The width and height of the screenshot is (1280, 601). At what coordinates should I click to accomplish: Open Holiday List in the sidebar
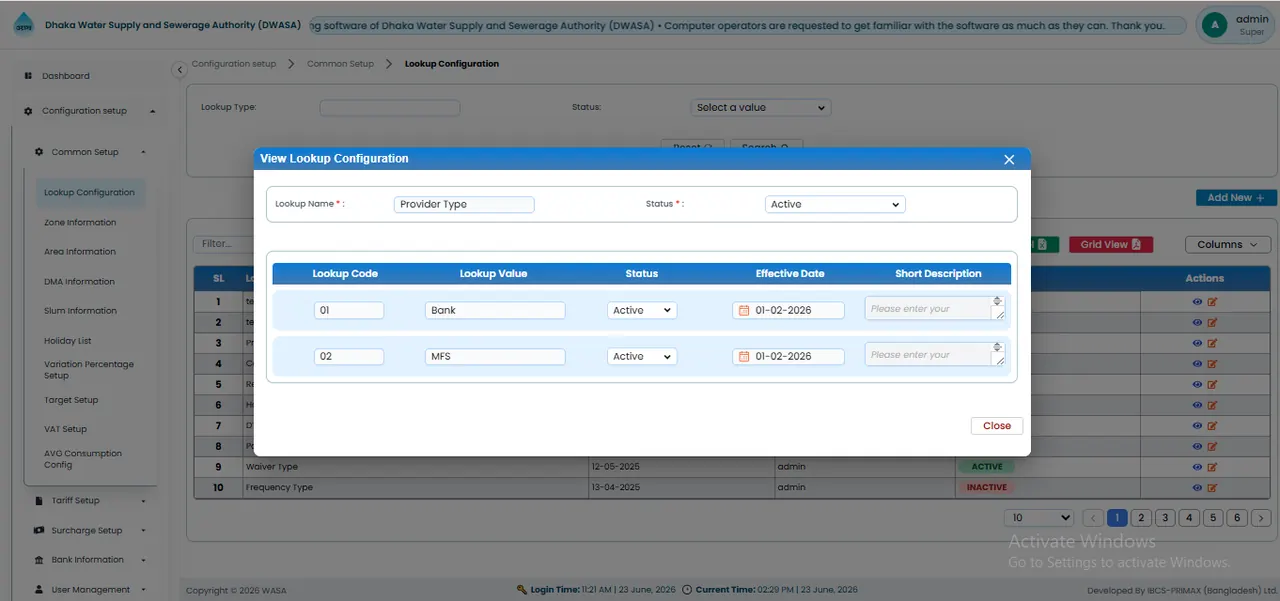[x=67, y=341]
